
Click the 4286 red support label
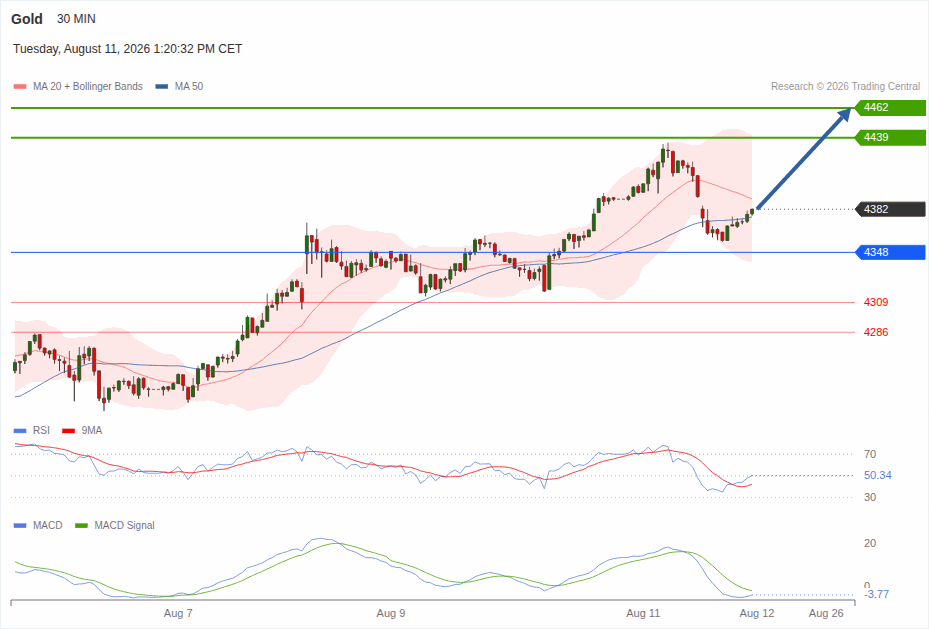[x=876, y=332]
